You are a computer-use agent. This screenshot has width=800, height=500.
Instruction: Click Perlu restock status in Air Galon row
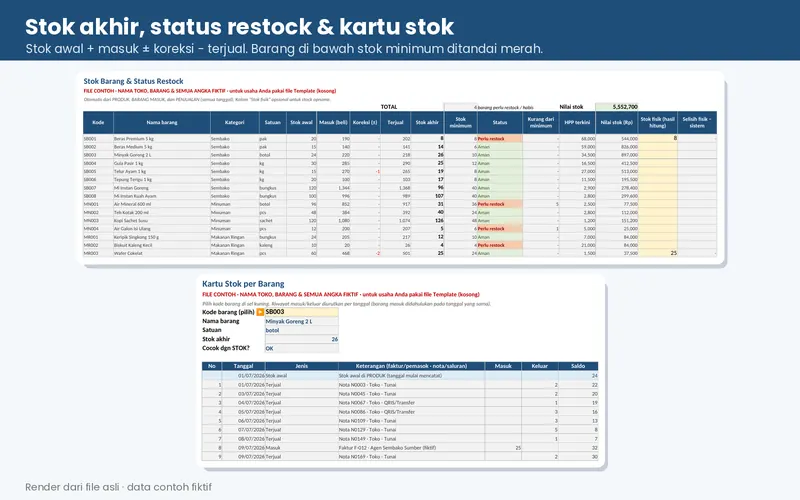[499, 229]
